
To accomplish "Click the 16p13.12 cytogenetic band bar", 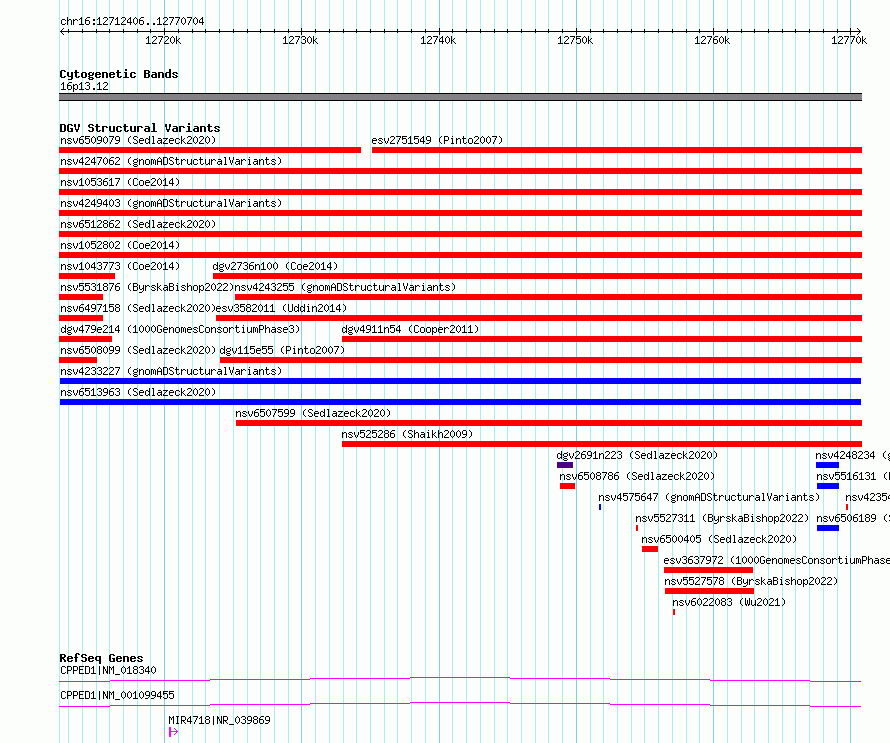I will pos(460,97).
